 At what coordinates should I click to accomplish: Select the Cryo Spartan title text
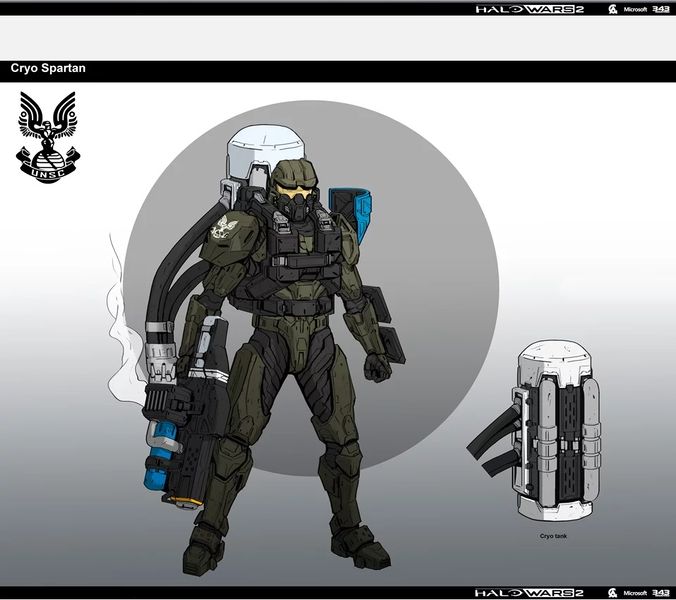pyautogui.click(x=48, y=71)
